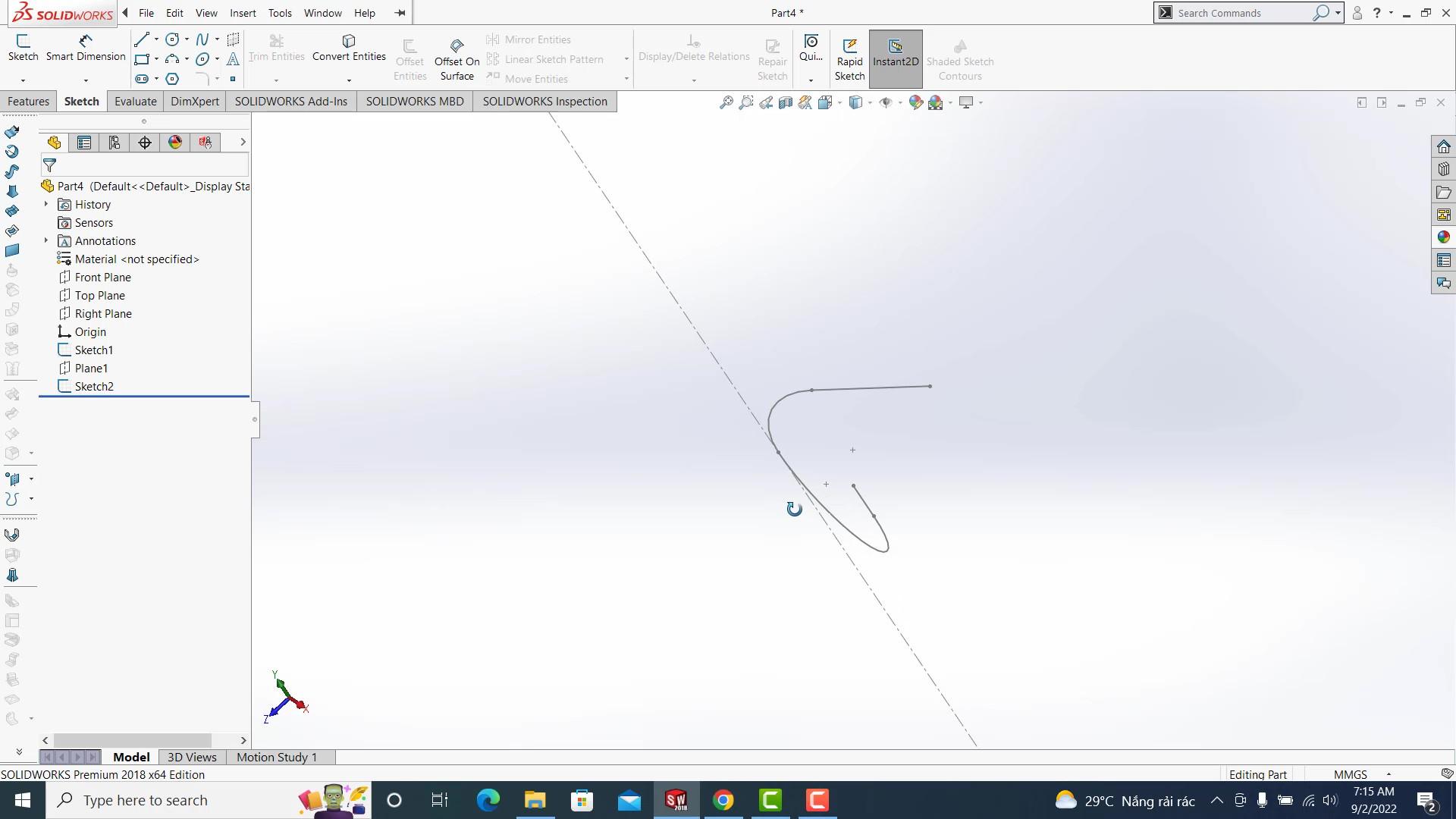This screenshot has width=1456, height=819.
Task: Switch to the Evaluate tab
Action: [x=136, y=102]
